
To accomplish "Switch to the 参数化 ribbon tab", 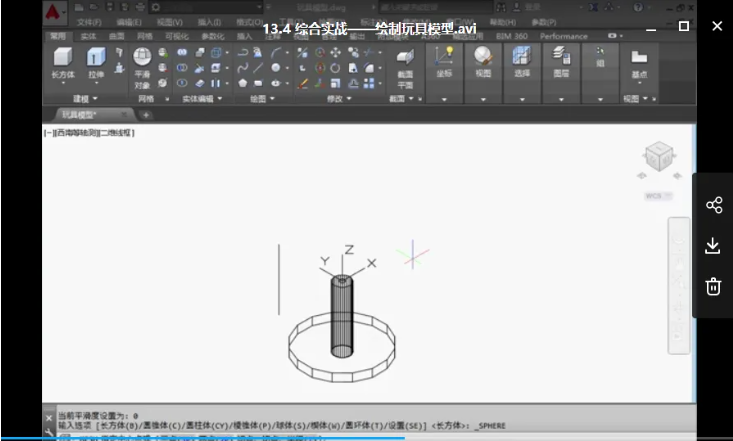I will (x=213, y=36).
